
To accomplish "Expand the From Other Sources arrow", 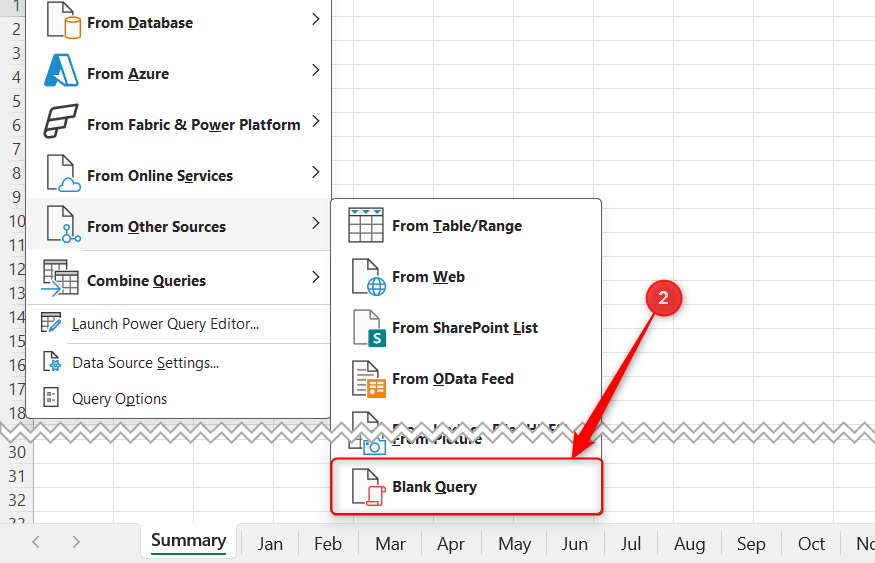I will click(x=316, y=223).
